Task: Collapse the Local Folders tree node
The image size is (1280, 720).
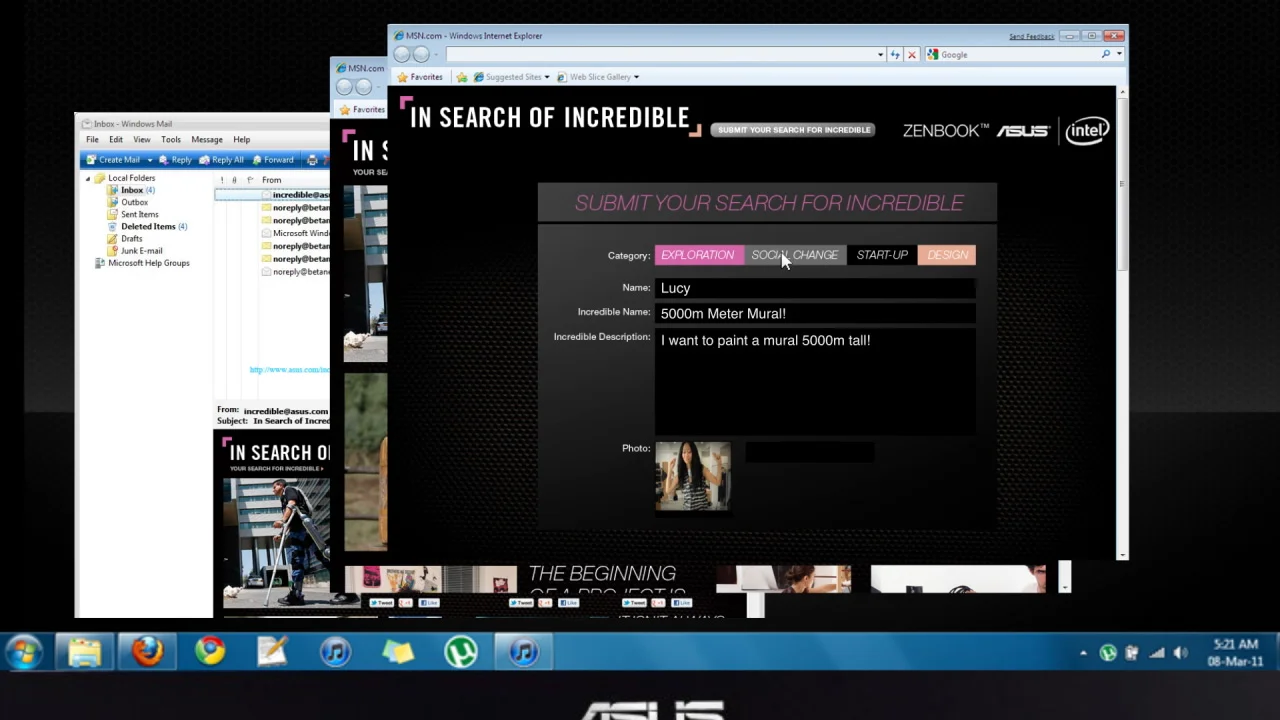Action: 88,178
